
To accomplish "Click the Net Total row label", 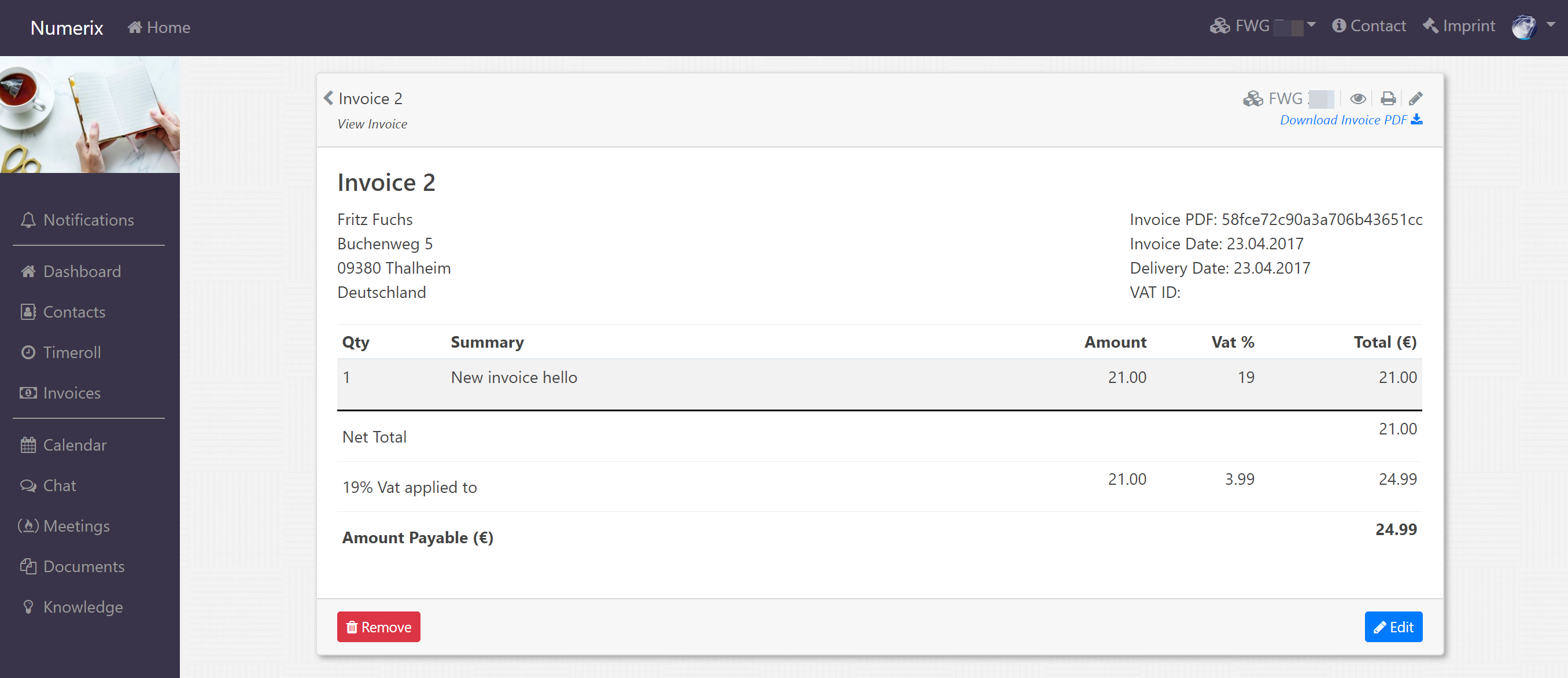I will click(374, 436).
